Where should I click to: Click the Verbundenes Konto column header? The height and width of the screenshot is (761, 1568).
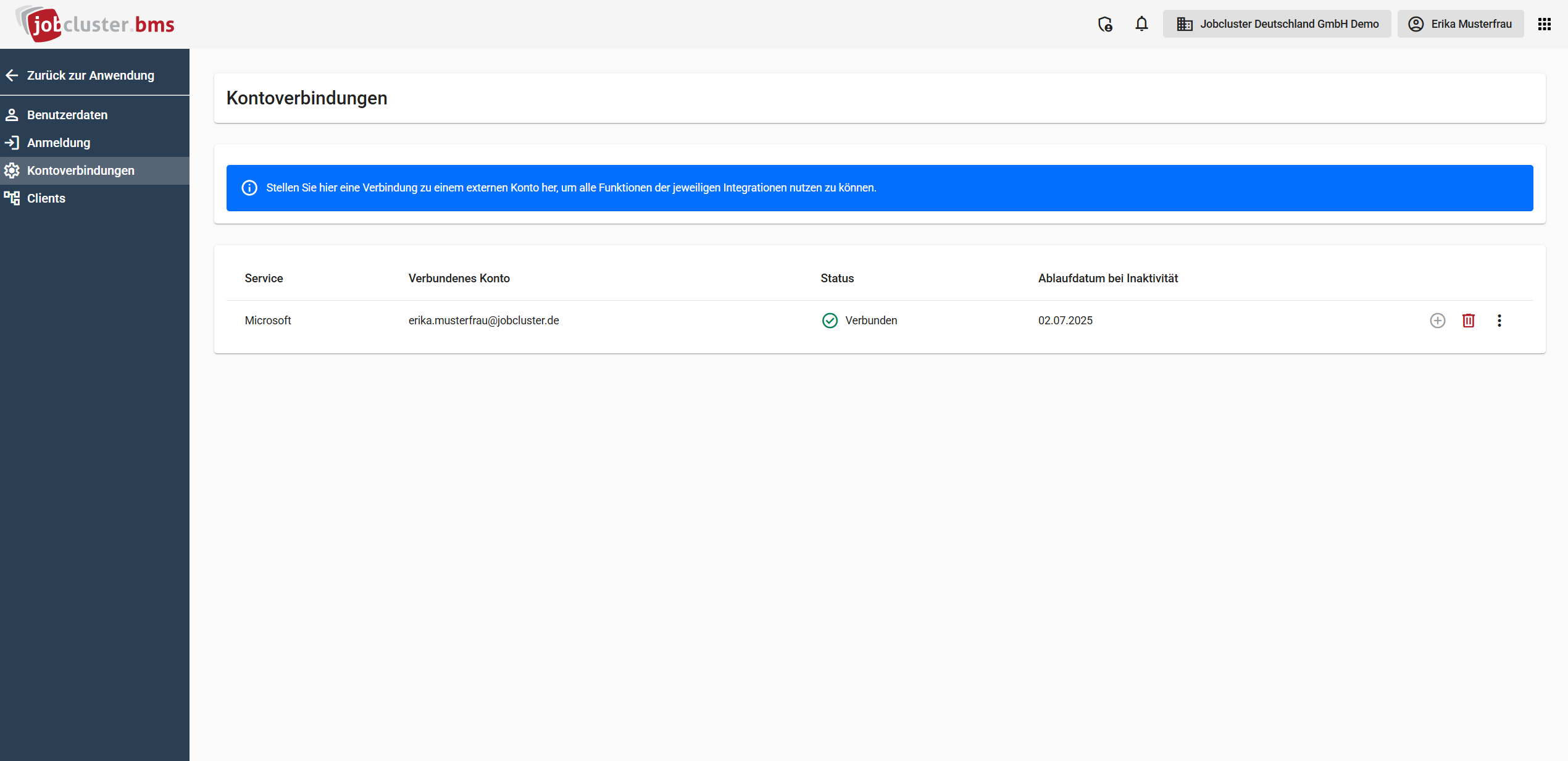pyautogui.click(x=459, y=279)
